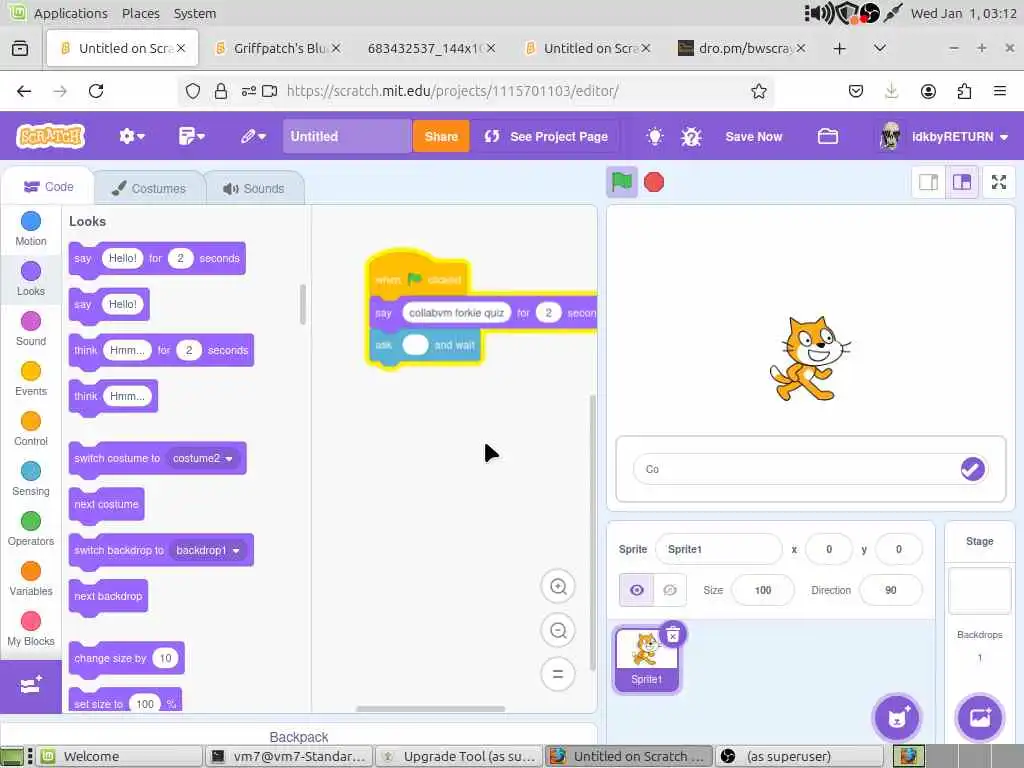
Task: Open the Places system menu
Action: tap(140, 13)
